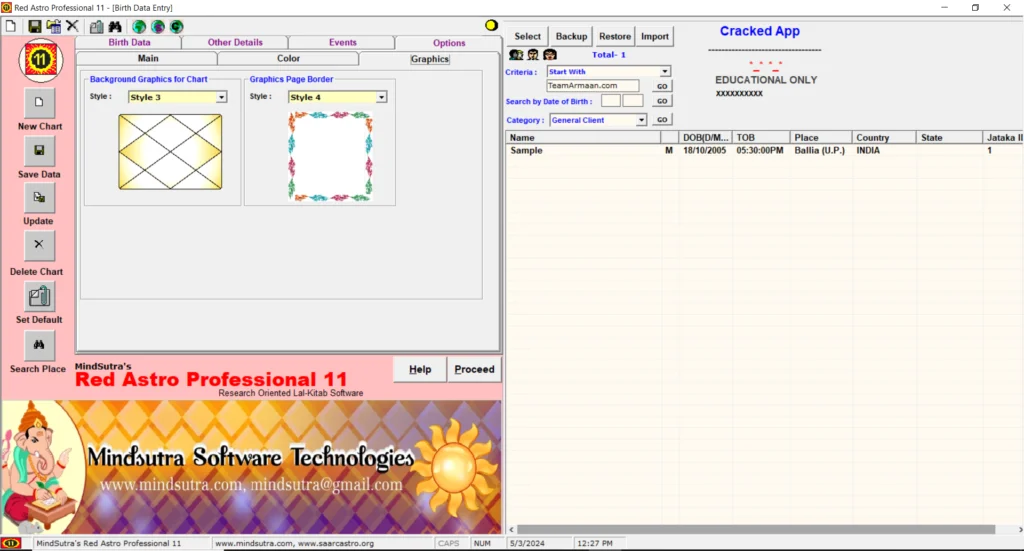
Task: Click the Name column header
Action: pyautogui.click(x=583, y=138)
